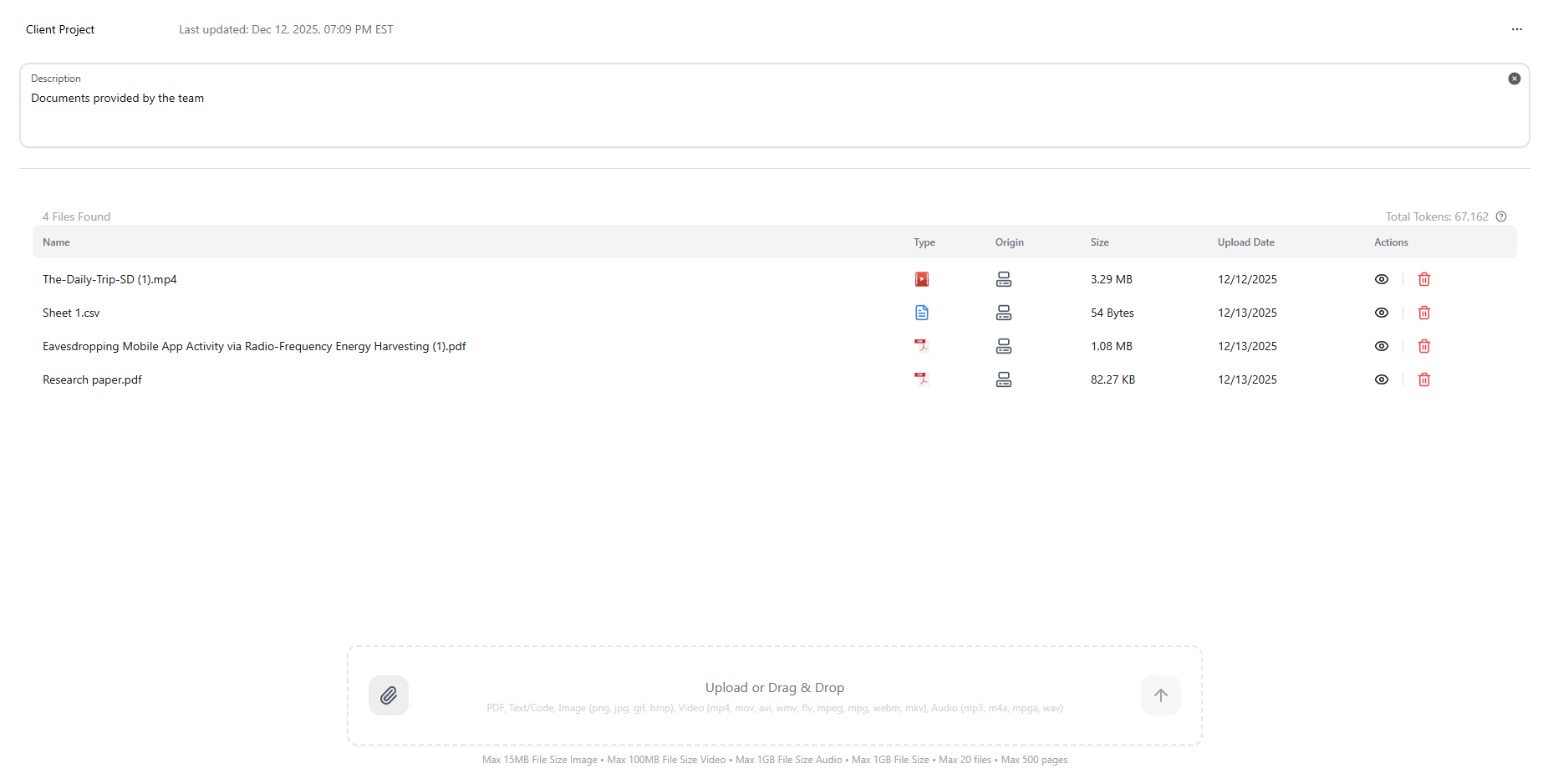
Task: Sort files by the Name column header
Action: (x=56, y=242)
